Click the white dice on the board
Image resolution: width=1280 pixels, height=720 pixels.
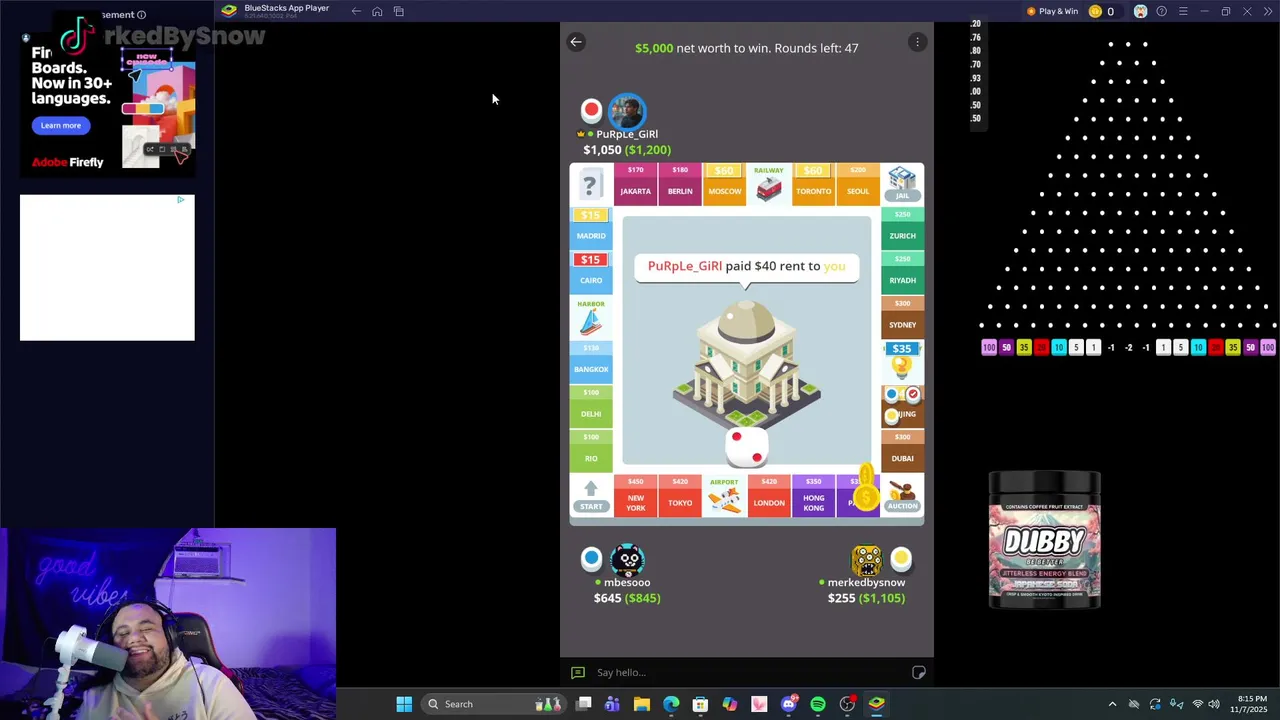click(746, 446)
